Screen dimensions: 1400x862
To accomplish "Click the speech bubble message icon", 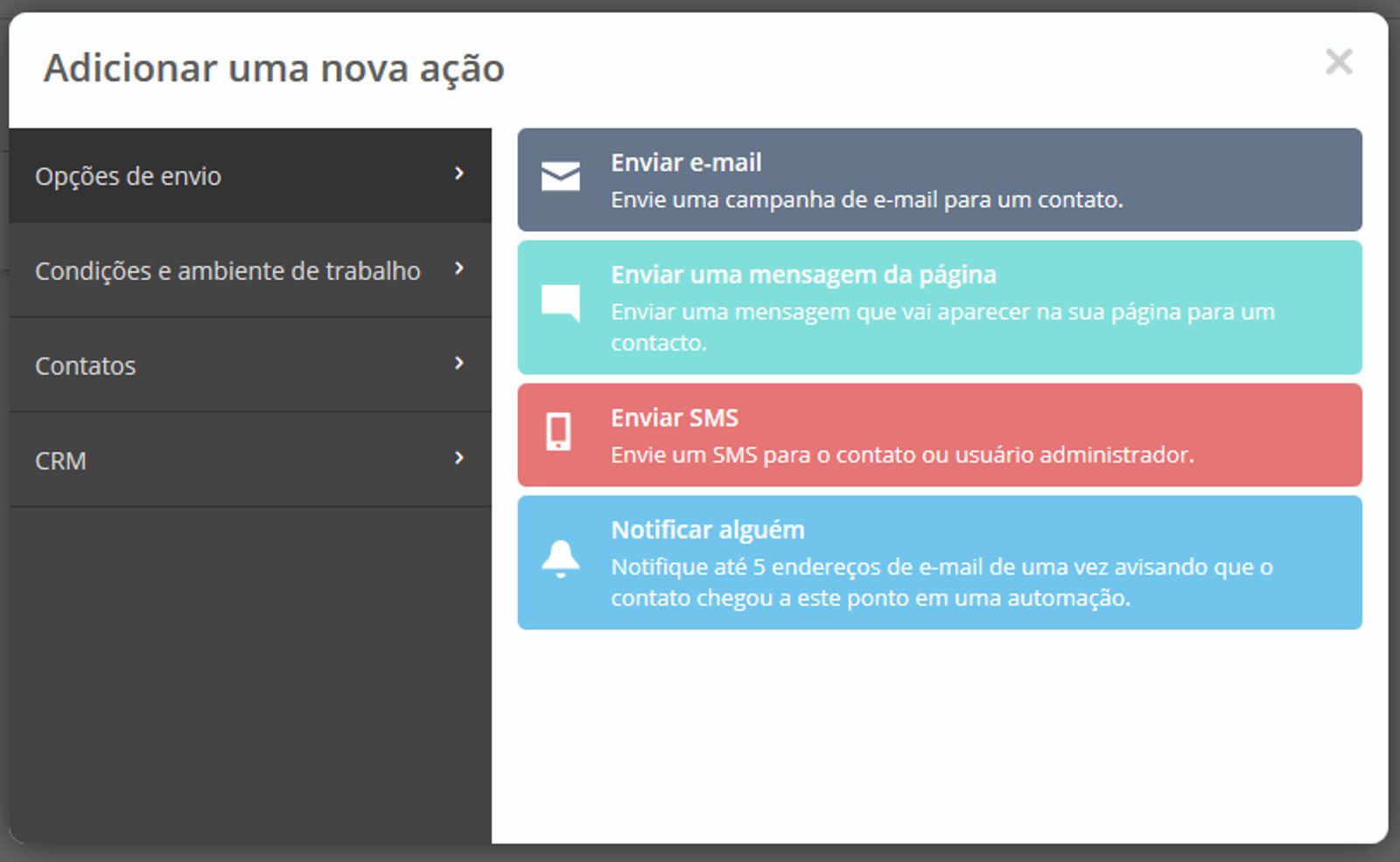I will [x=560, y=303].
